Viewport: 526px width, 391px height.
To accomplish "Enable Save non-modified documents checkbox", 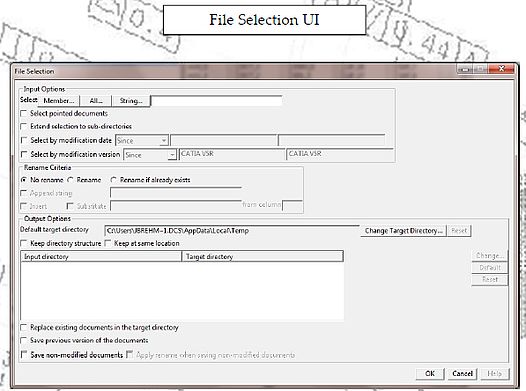I will [x=24, y=354].
